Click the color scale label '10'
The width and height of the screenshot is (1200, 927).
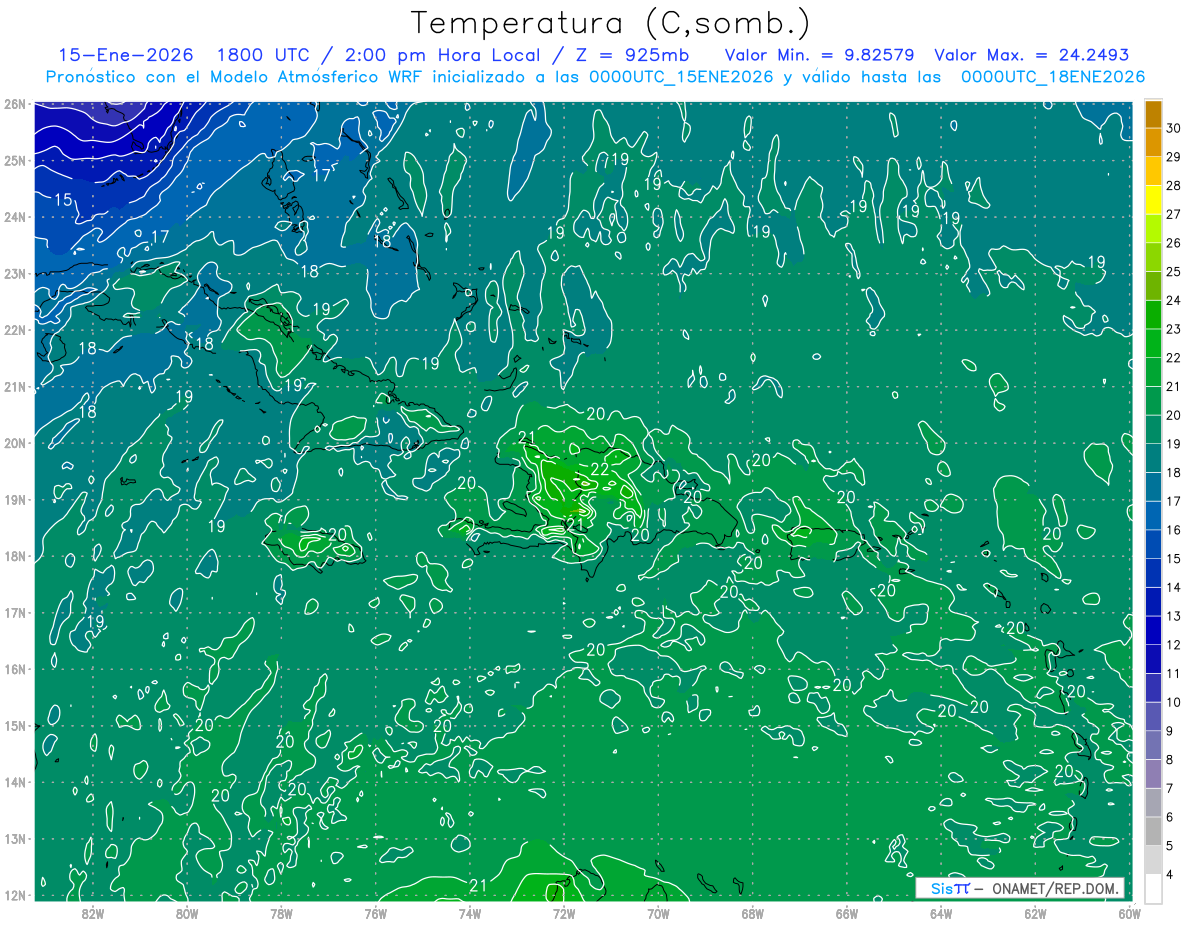pyautogui.click(x=1174, y=702)
